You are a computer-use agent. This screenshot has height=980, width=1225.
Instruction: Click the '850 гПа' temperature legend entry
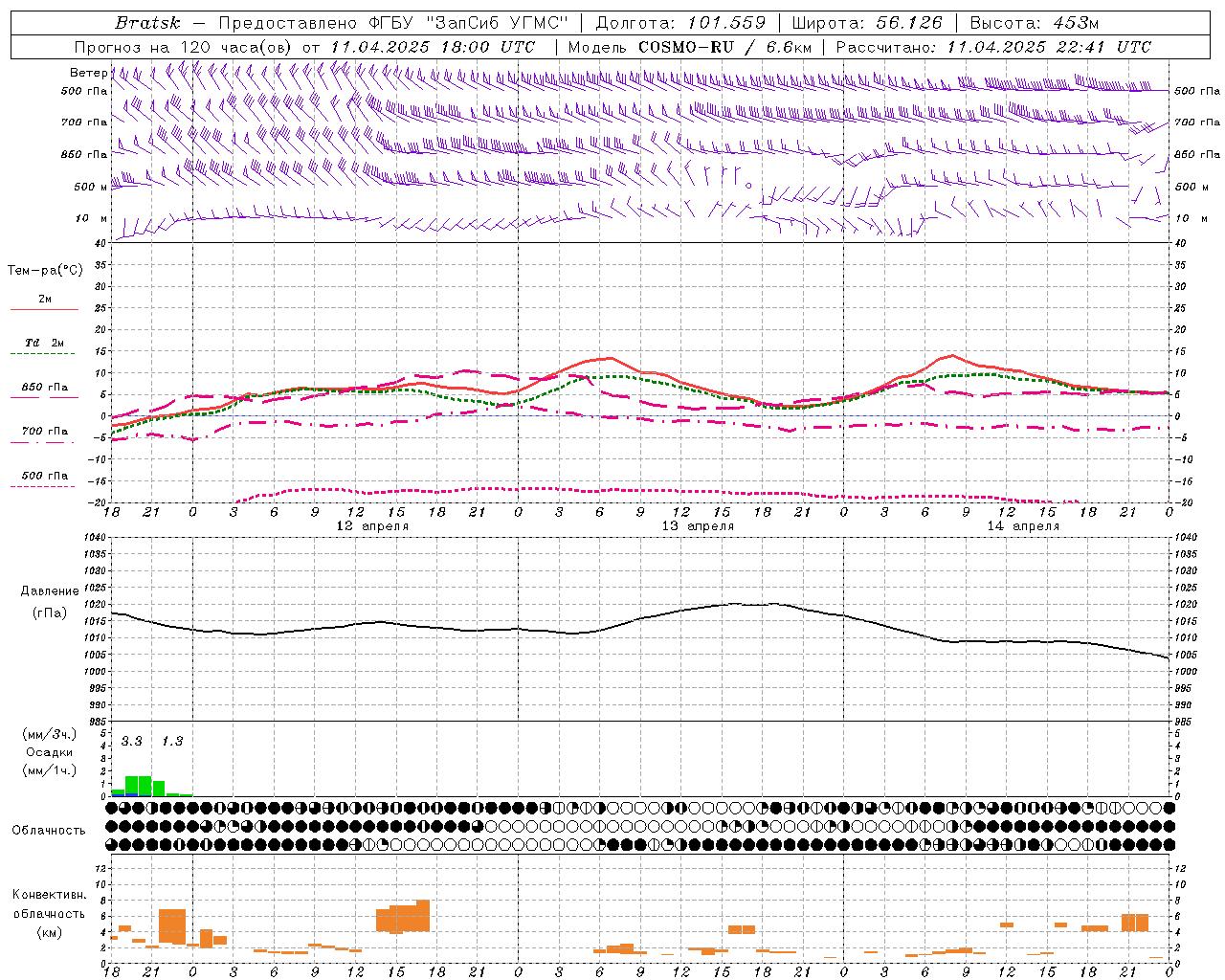(x=44, y=388)
